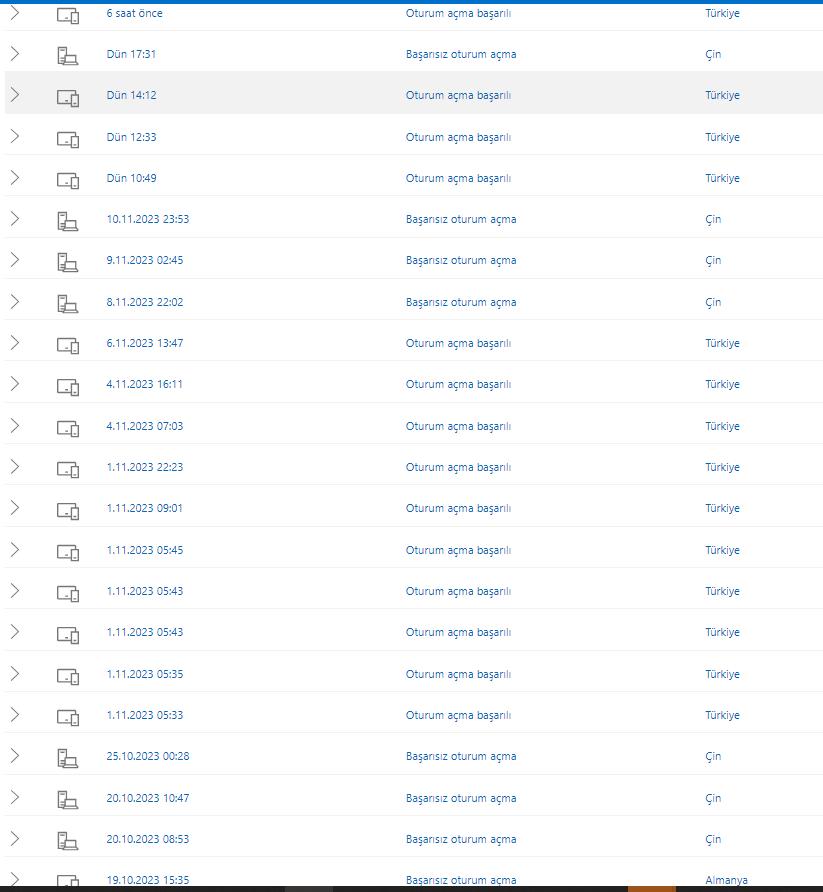Expand the Dün 17:31 sign-in entry
This screenshot has height=892, width=823.
coord(15,54)
